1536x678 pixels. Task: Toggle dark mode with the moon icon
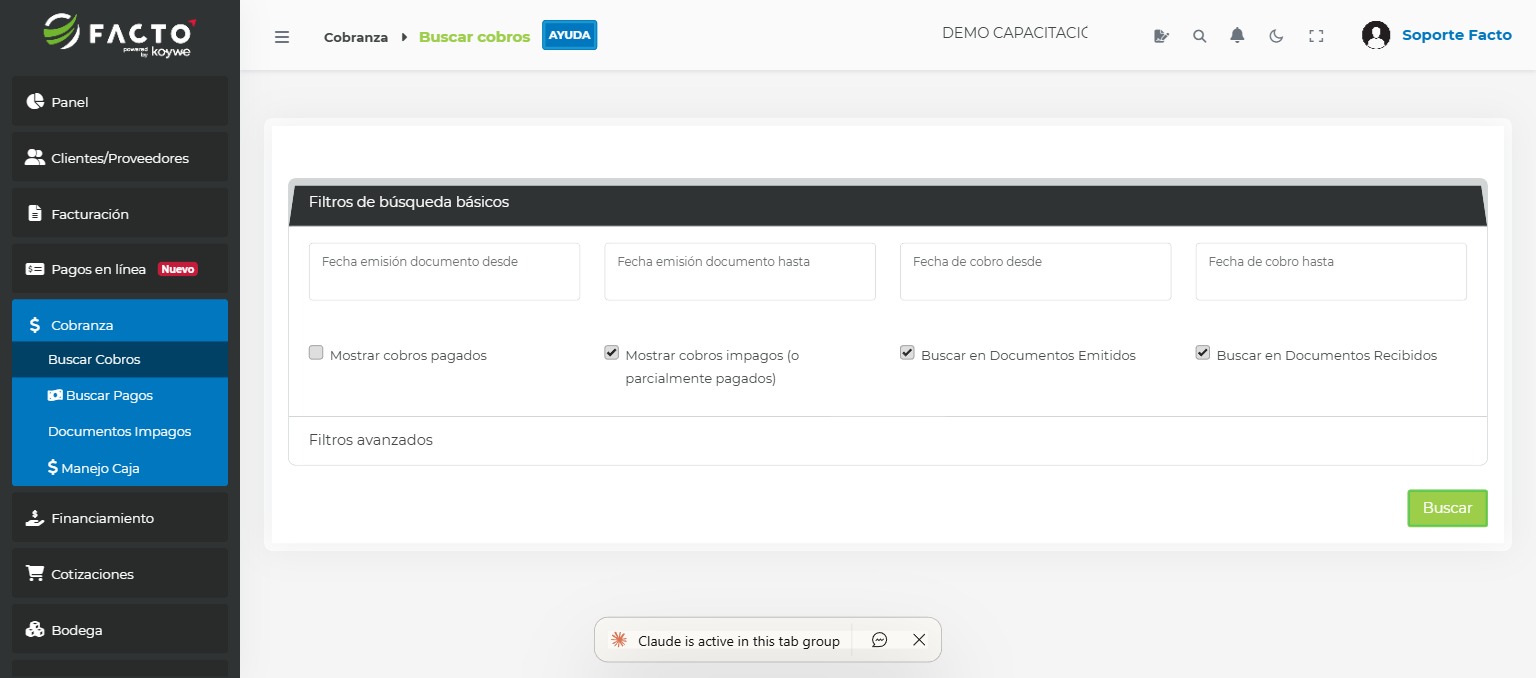tap(1276, 35)
